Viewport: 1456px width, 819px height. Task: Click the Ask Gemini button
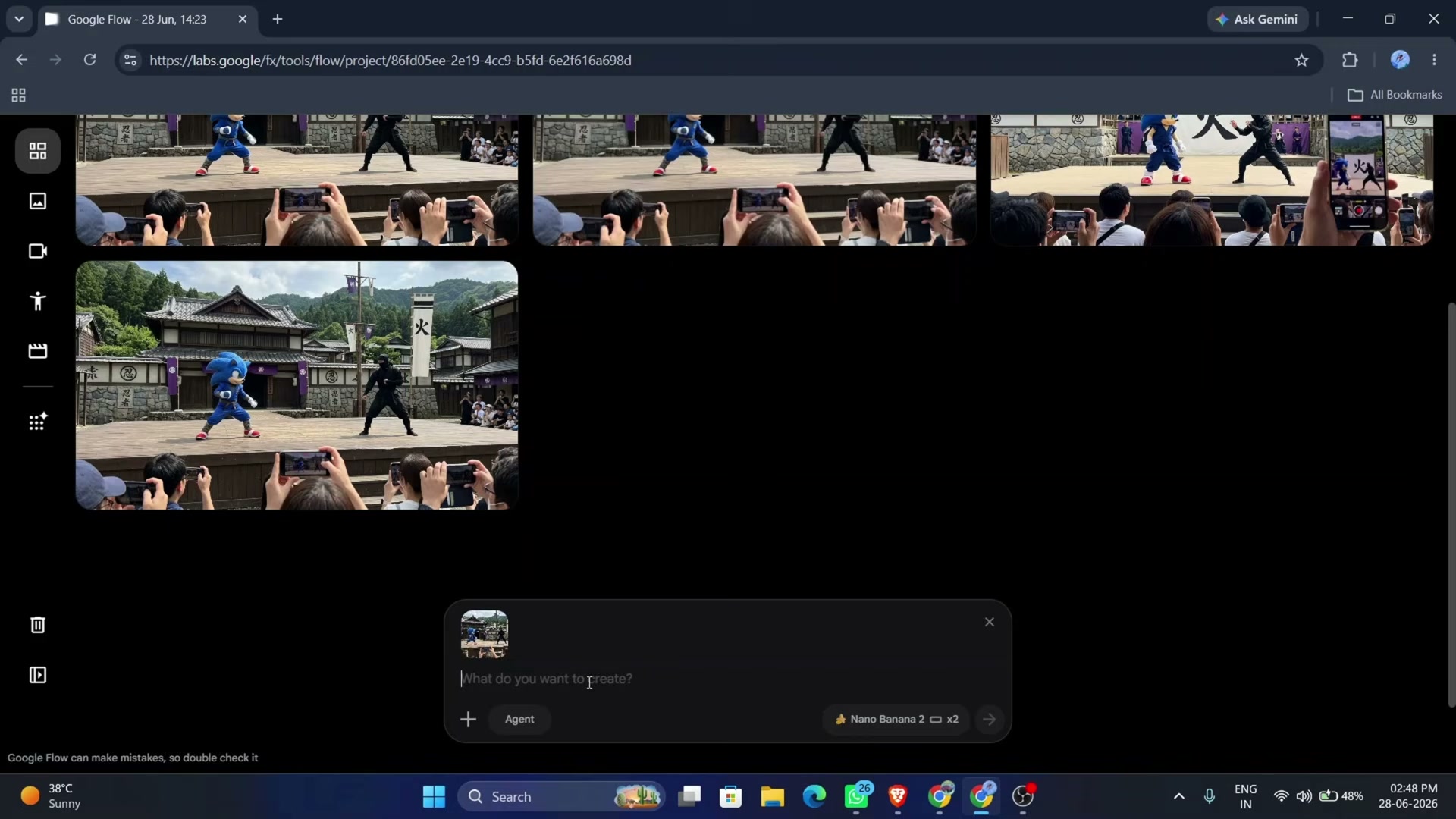[1257, 19]
